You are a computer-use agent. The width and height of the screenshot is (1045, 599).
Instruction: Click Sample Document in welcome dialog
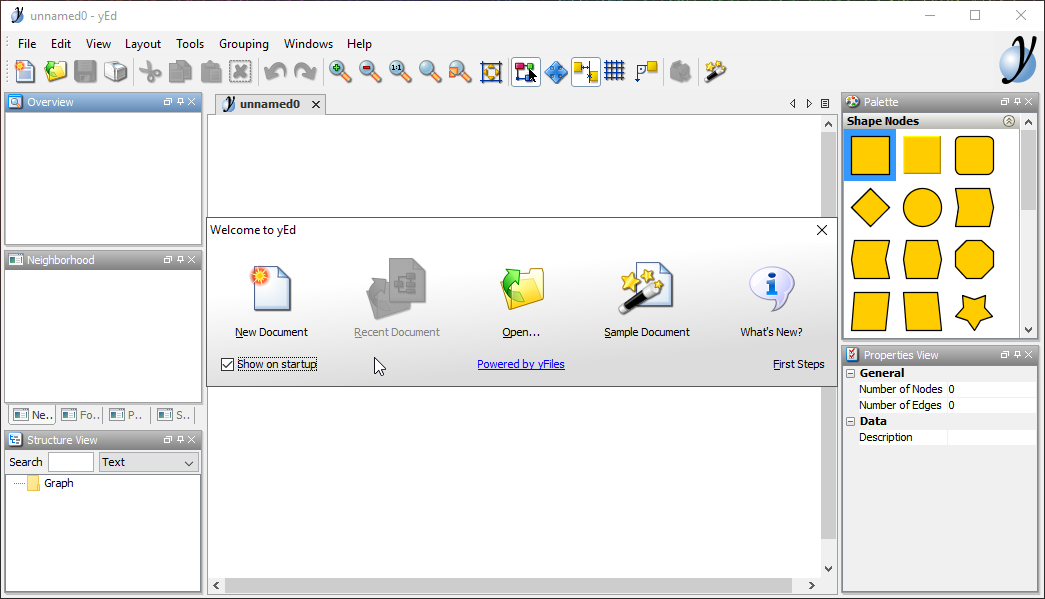click(646, 299)
